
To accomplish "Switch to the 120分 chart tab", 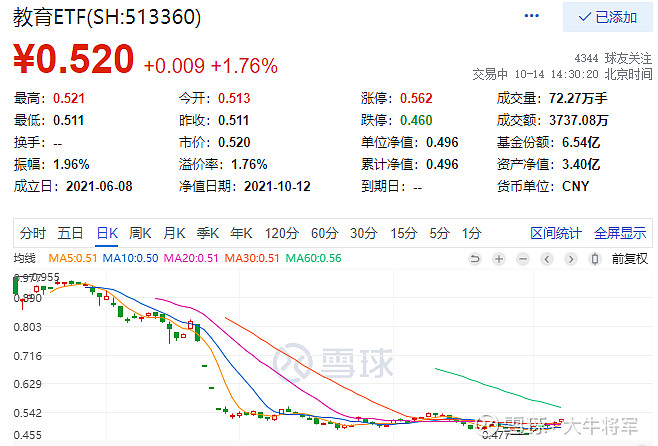I will point(282,233).
